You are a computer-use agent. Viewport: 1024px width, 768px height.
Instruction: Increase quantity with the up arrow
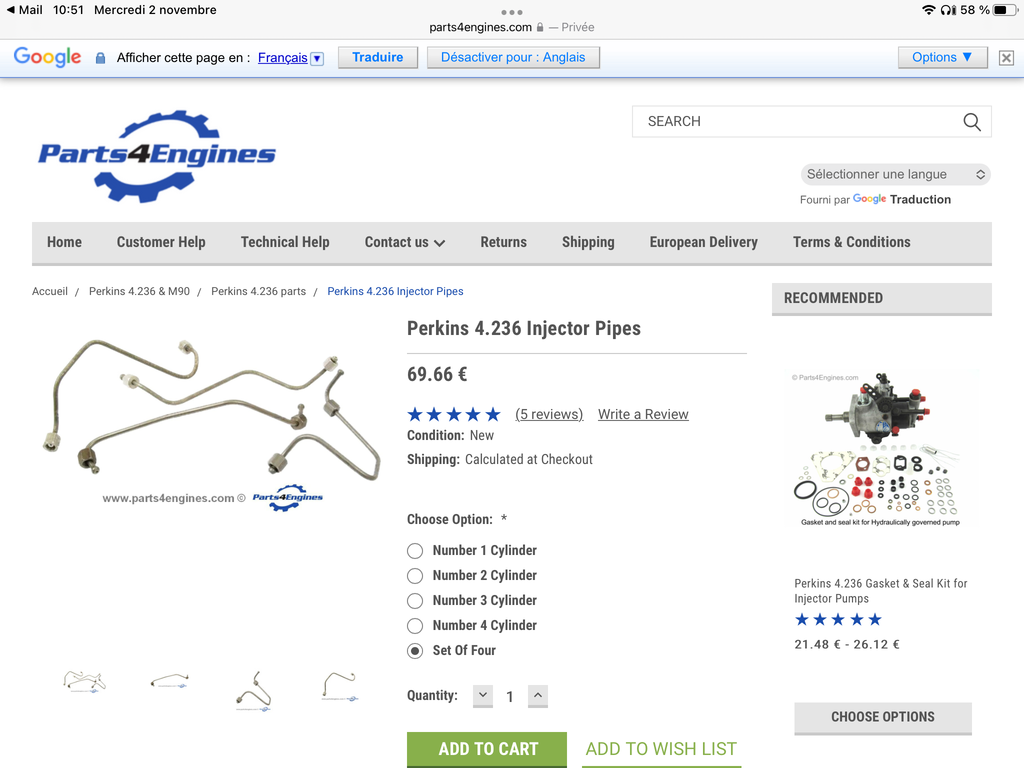(x=537, y=696)
